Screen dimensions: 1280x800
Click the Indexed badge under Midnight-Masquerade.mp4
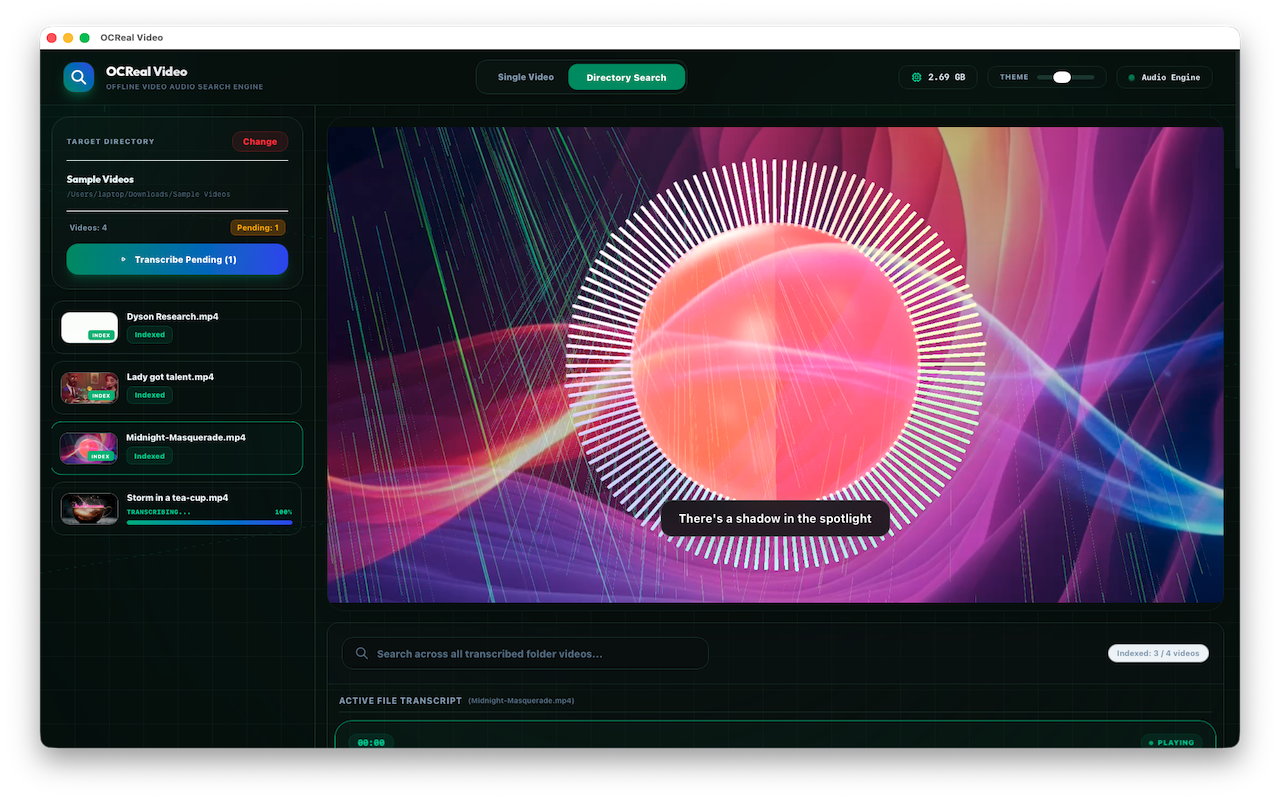[150, 456]
